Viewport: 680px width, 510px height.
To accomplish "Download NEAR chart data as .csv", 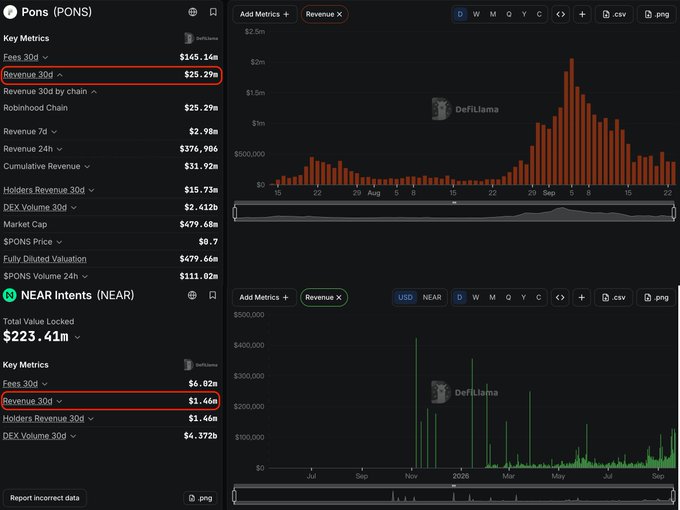I will point(614,298).
